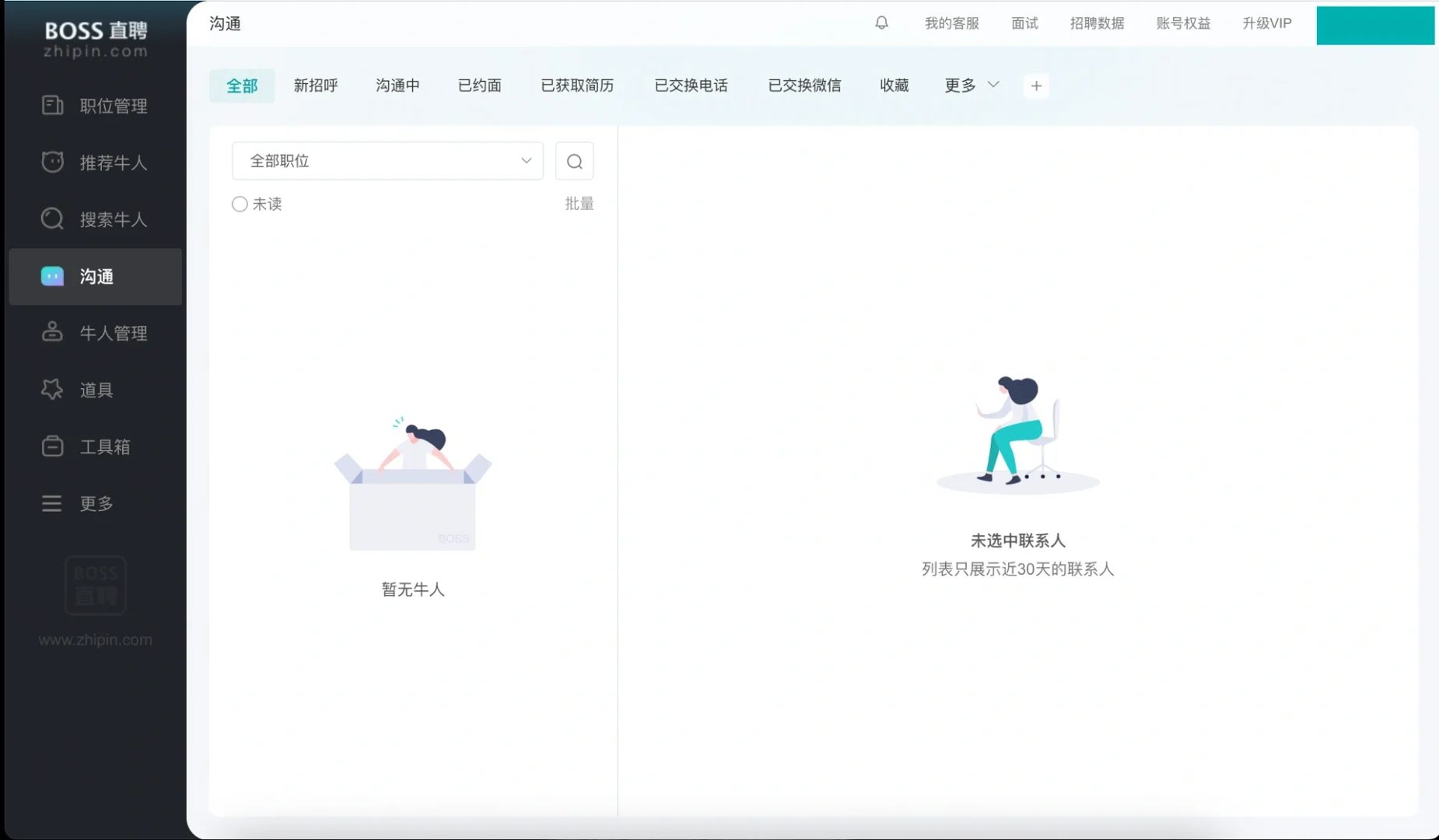Click 升级VIP in the top bar
The height and width of the screenshot is (840, 1439).
click(x=1267, y=23)
